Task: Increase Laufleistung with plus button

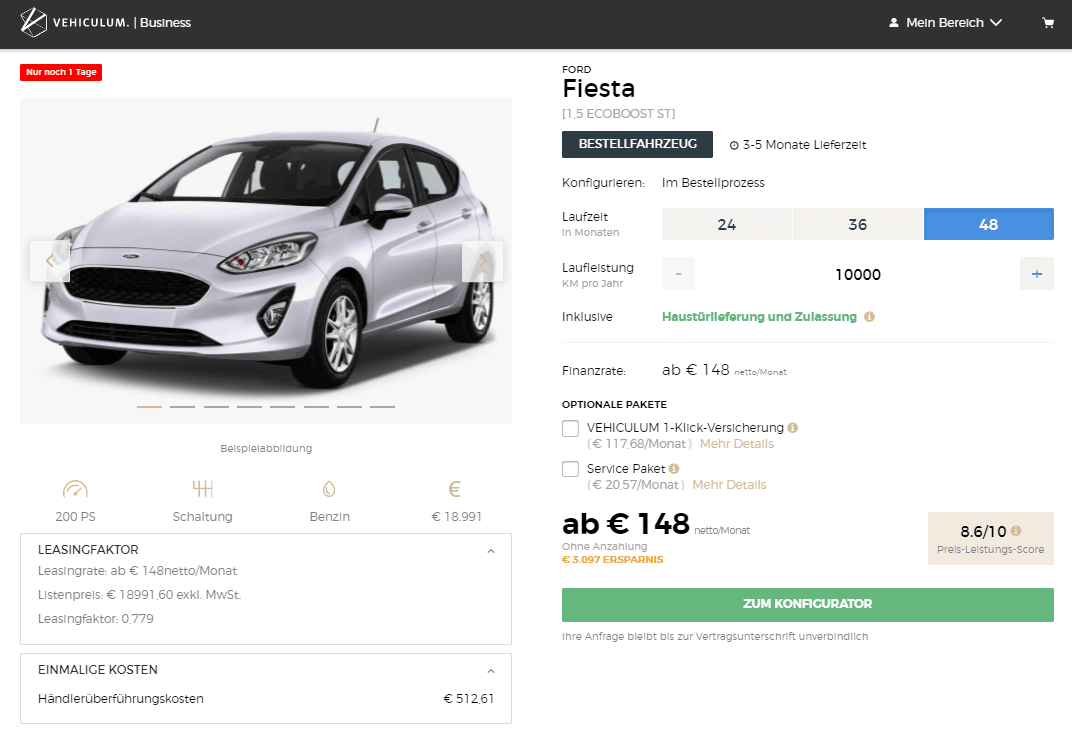Action: tap(1036, 274)
